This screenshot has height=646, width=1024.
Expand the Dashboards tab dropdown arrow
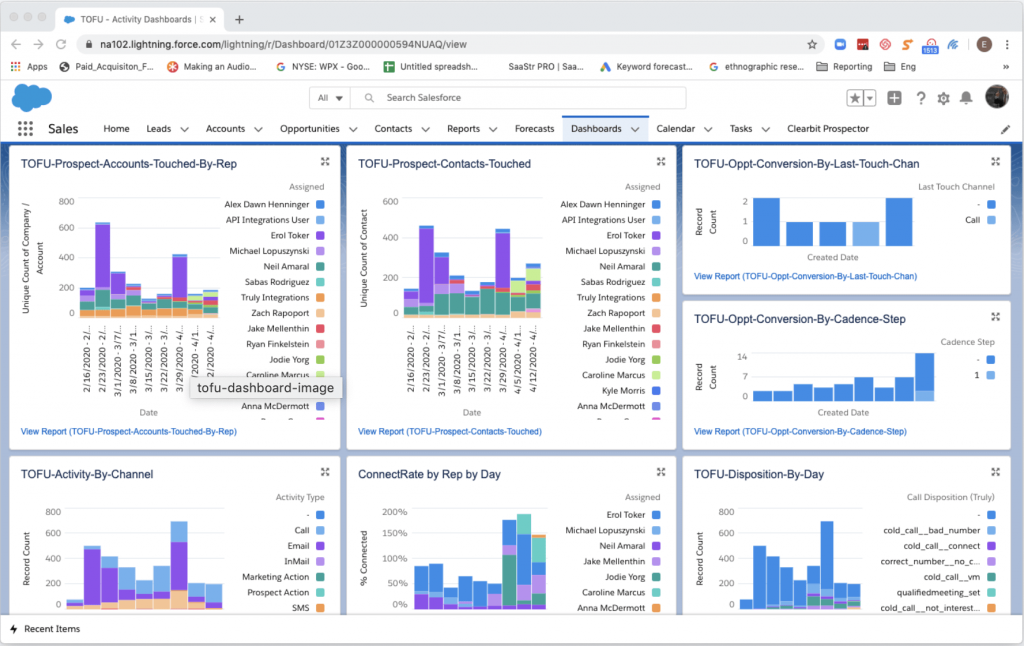coord(635,129)
